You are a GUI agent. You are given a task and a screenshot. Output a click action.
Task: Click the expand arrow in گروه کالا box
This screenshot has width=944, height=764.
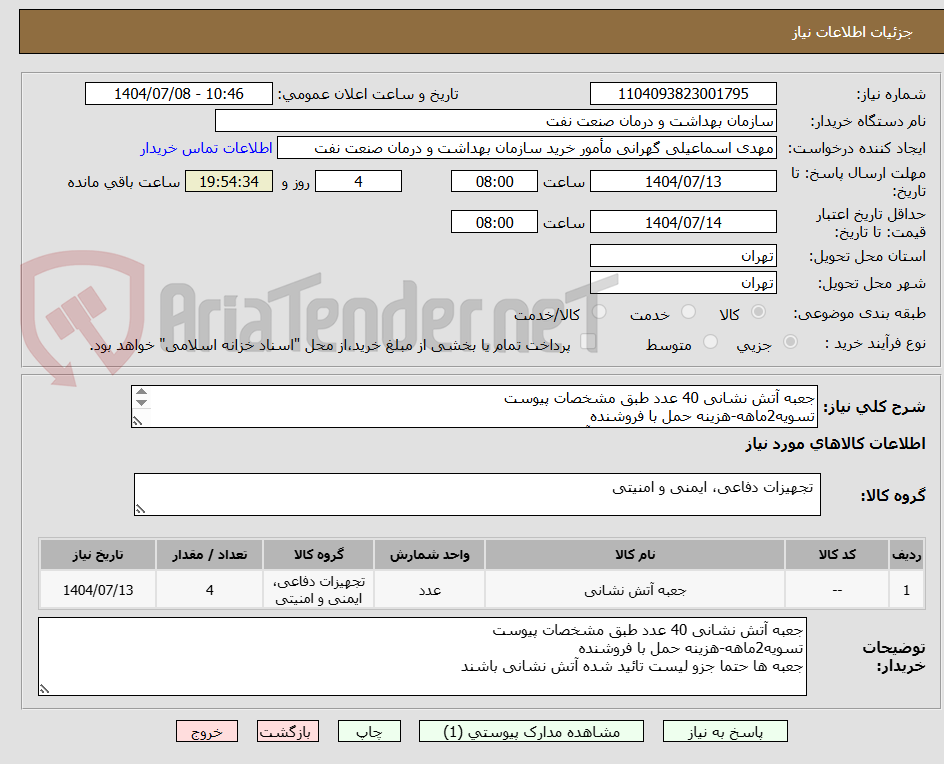tap(140, 507)
